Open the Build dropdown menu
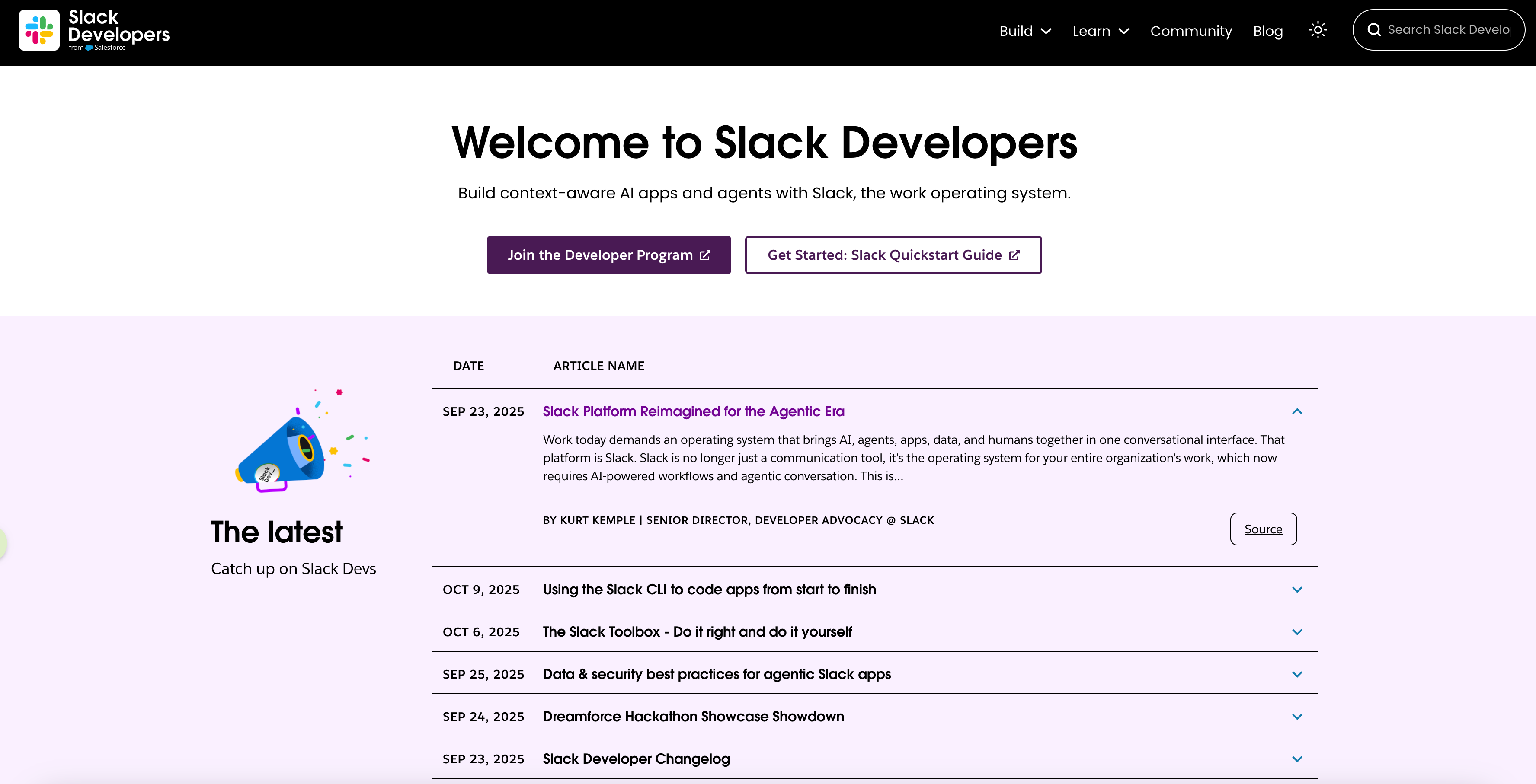Viewport: 1536px width, 784px height. pos(1025,31)
